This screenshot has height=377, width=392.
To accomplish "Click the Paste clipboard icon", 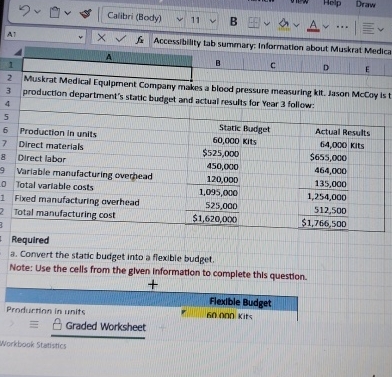I will point(55,13).
